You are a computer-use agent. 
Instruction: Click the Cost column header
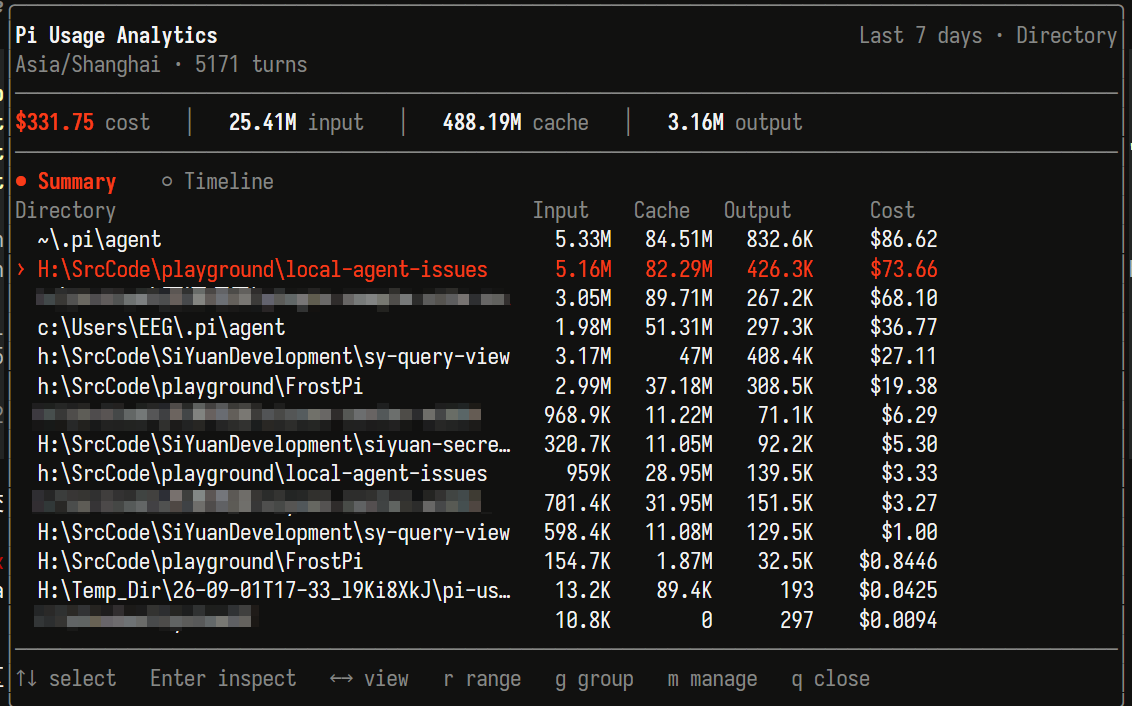pyautogui.click(x=892, y=210)
